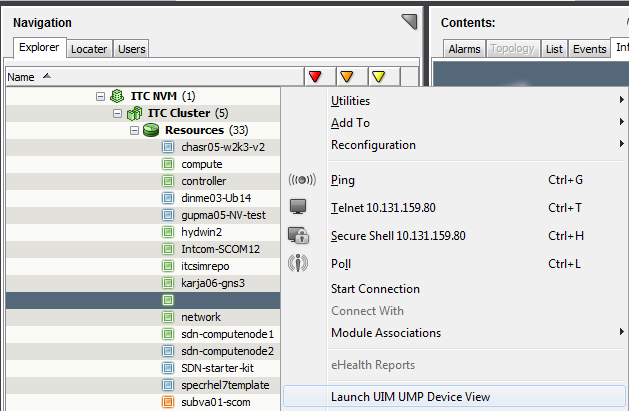Select the karja06-gns3 label in tree
This screenshot has width=629, height=411.
(213, 283)
